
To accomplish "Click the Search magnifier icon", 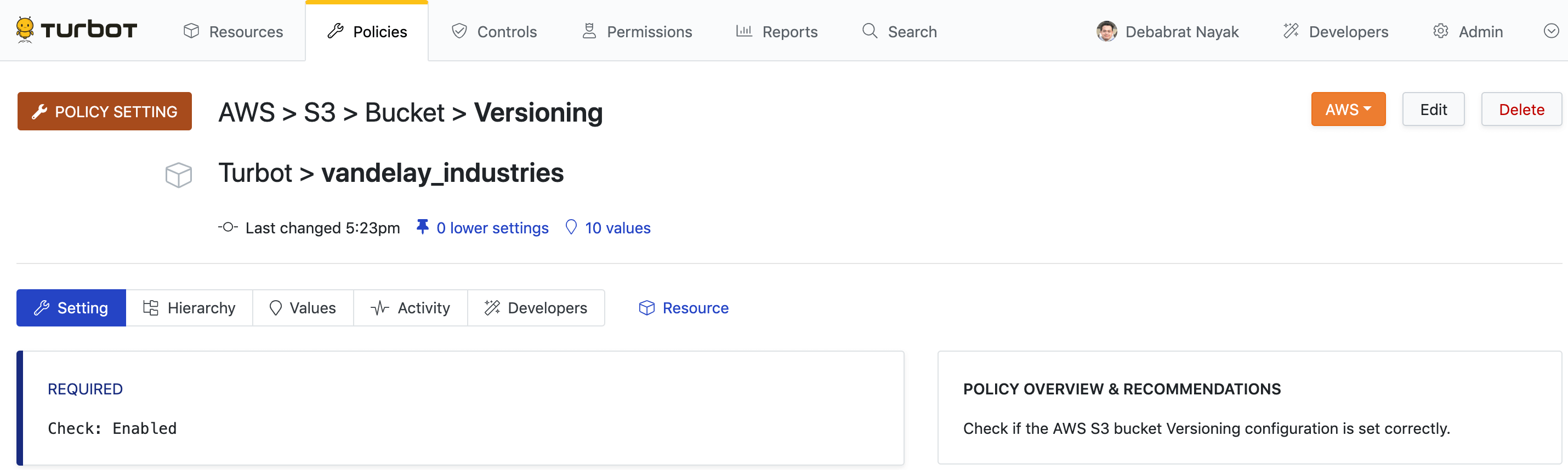I will pyautogui.click(x=870, y=32).
